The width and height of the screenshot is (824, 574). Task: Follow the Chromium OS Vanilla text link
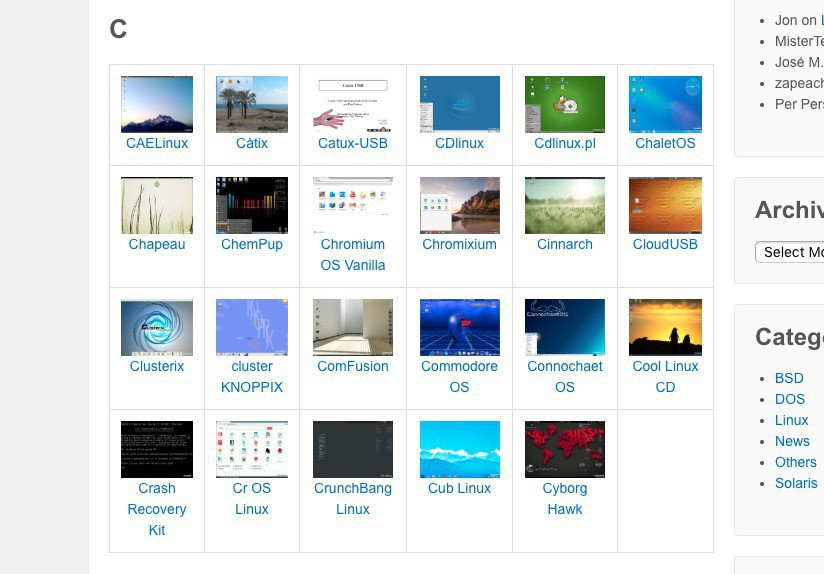[x=353, y=254]
